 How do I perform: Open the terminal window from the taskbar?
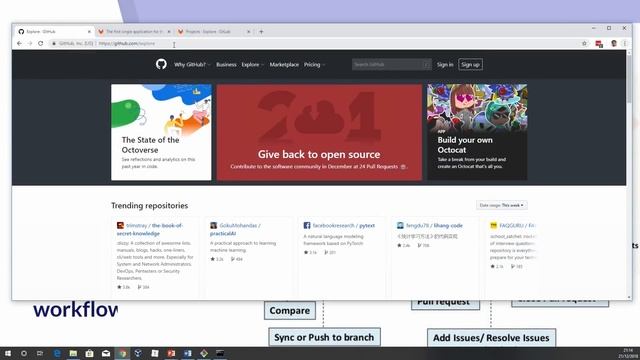(220, 353)
